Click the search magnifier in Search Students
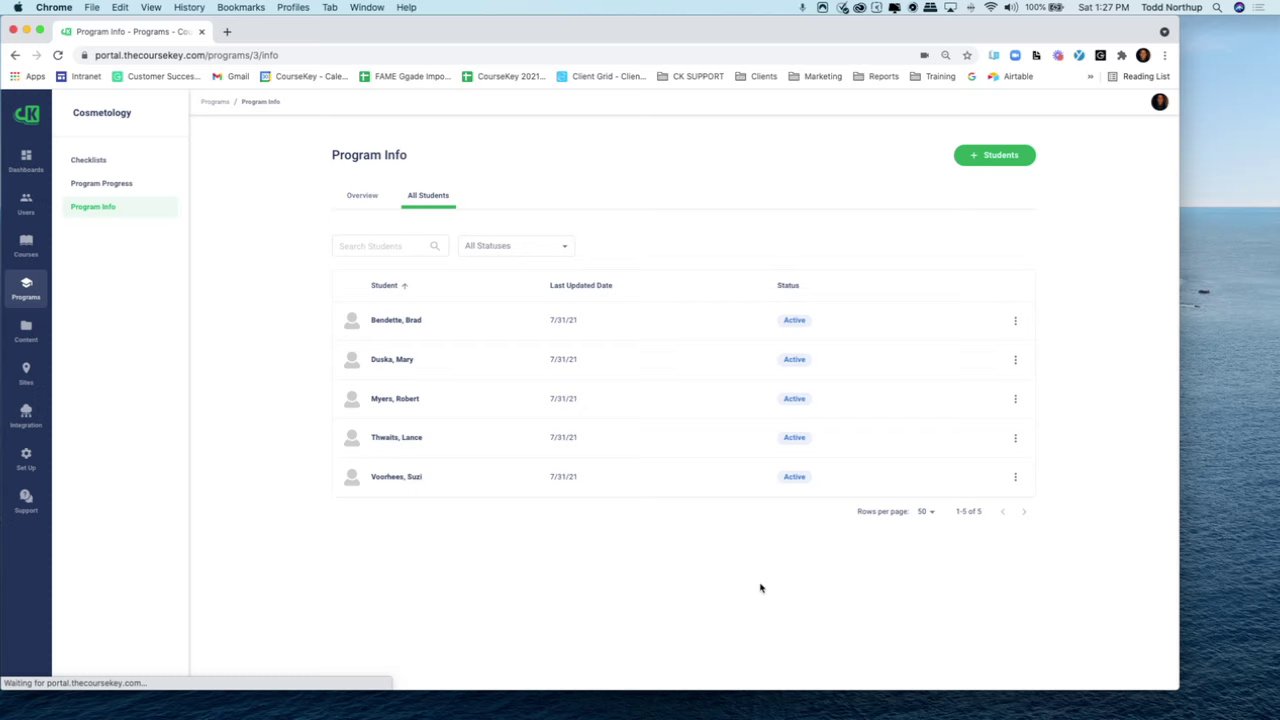 coord(434,246)
